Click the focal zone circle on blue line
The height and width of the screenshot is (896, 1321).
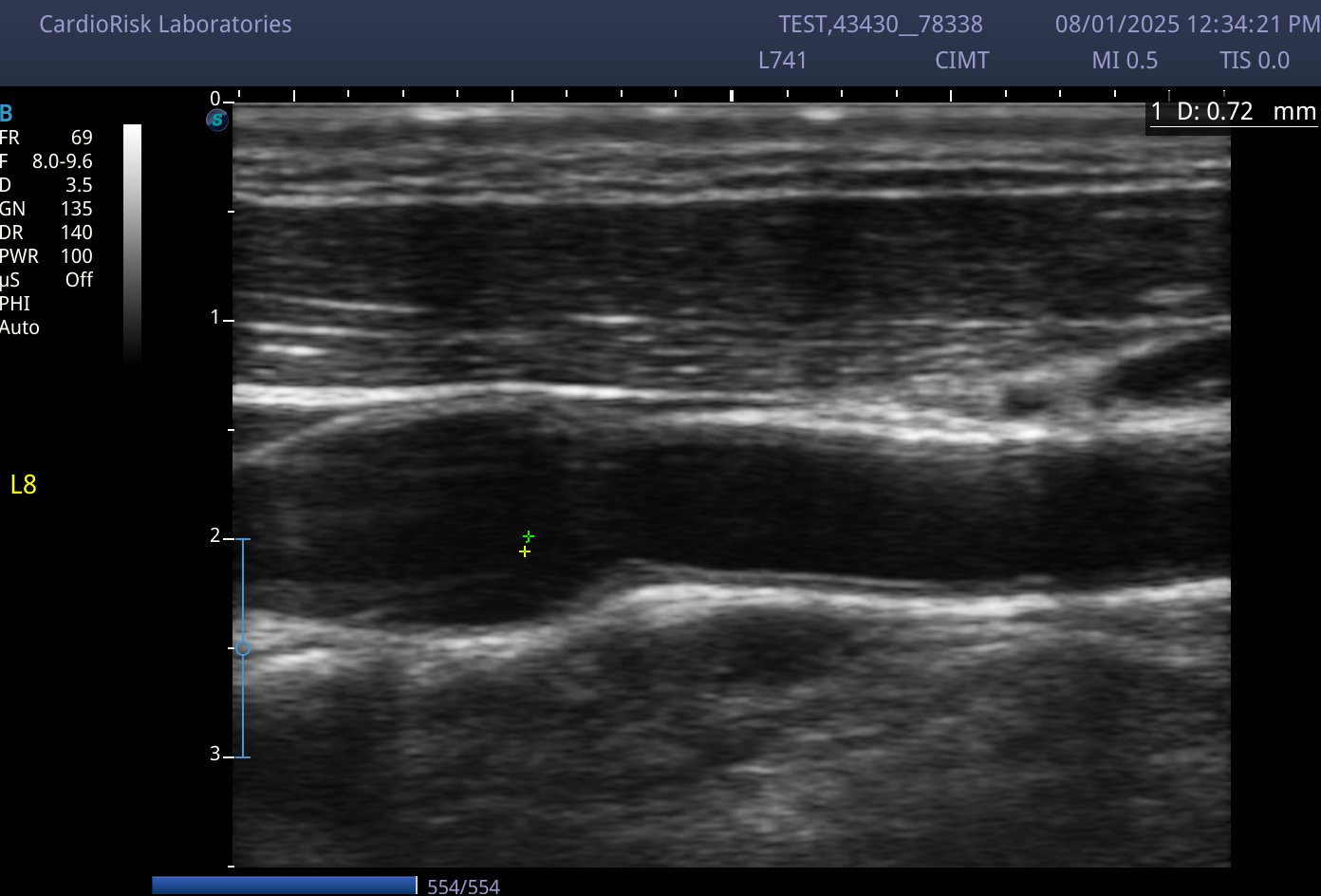[243, 648]
